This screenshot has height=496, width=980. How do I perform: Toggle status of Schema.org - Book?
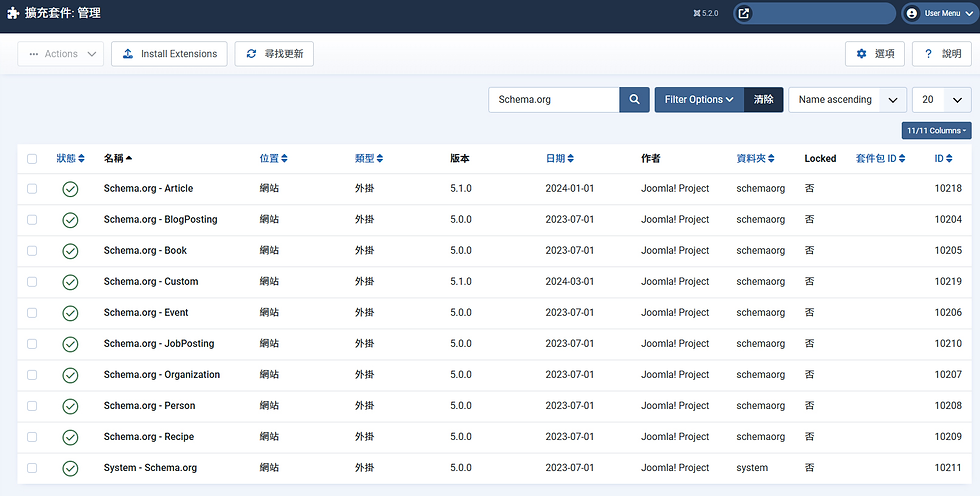tap(71, 251)
